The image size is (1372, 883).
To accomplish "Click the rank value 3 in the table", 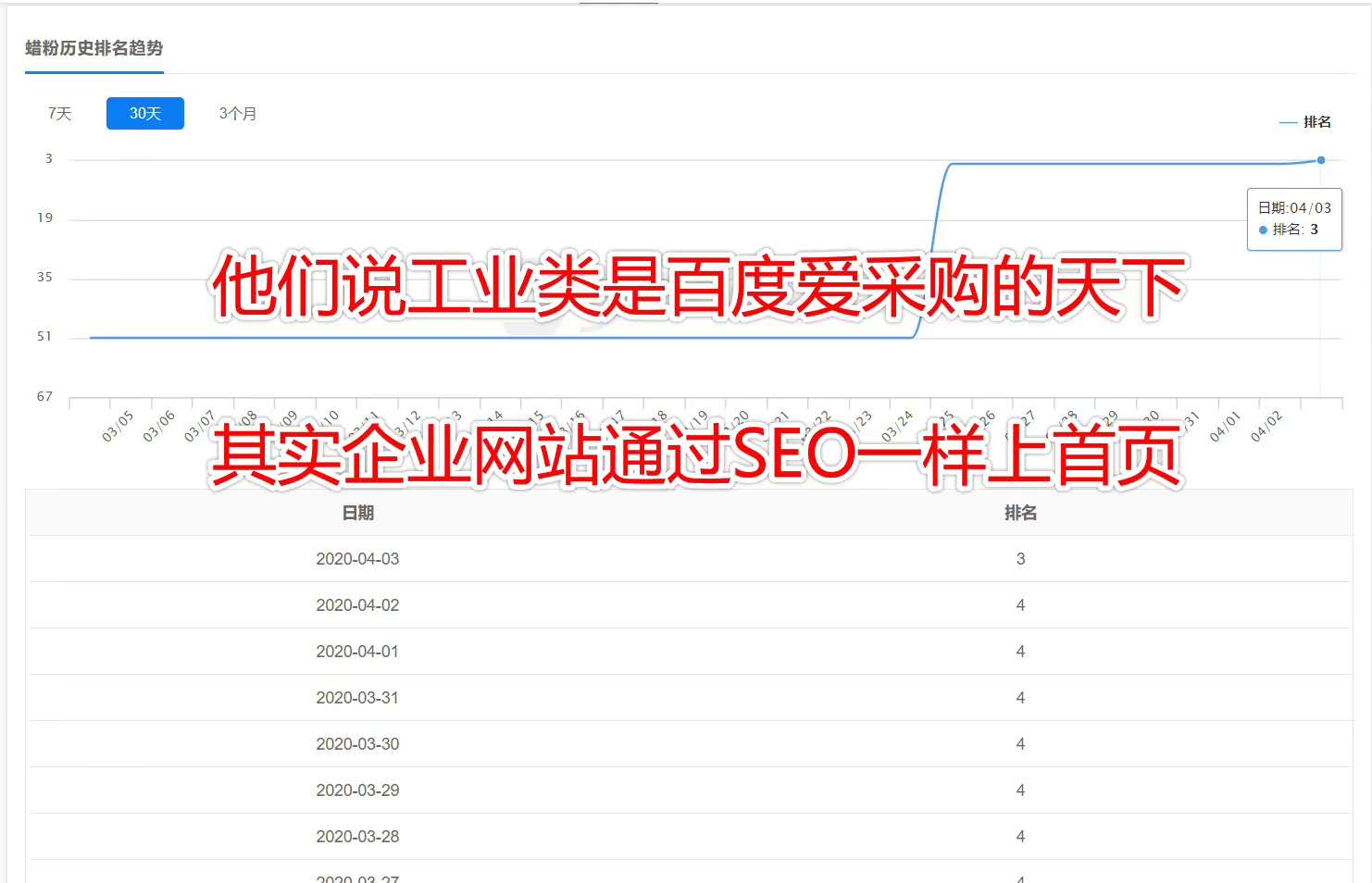I will pyautogui.click(x=1020, y=559).
